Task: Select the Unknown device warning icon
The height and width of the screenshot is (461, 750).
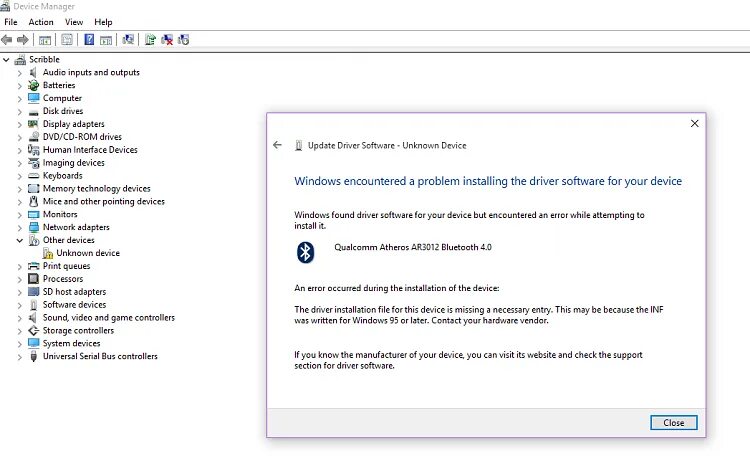Action: coord(48,253)
